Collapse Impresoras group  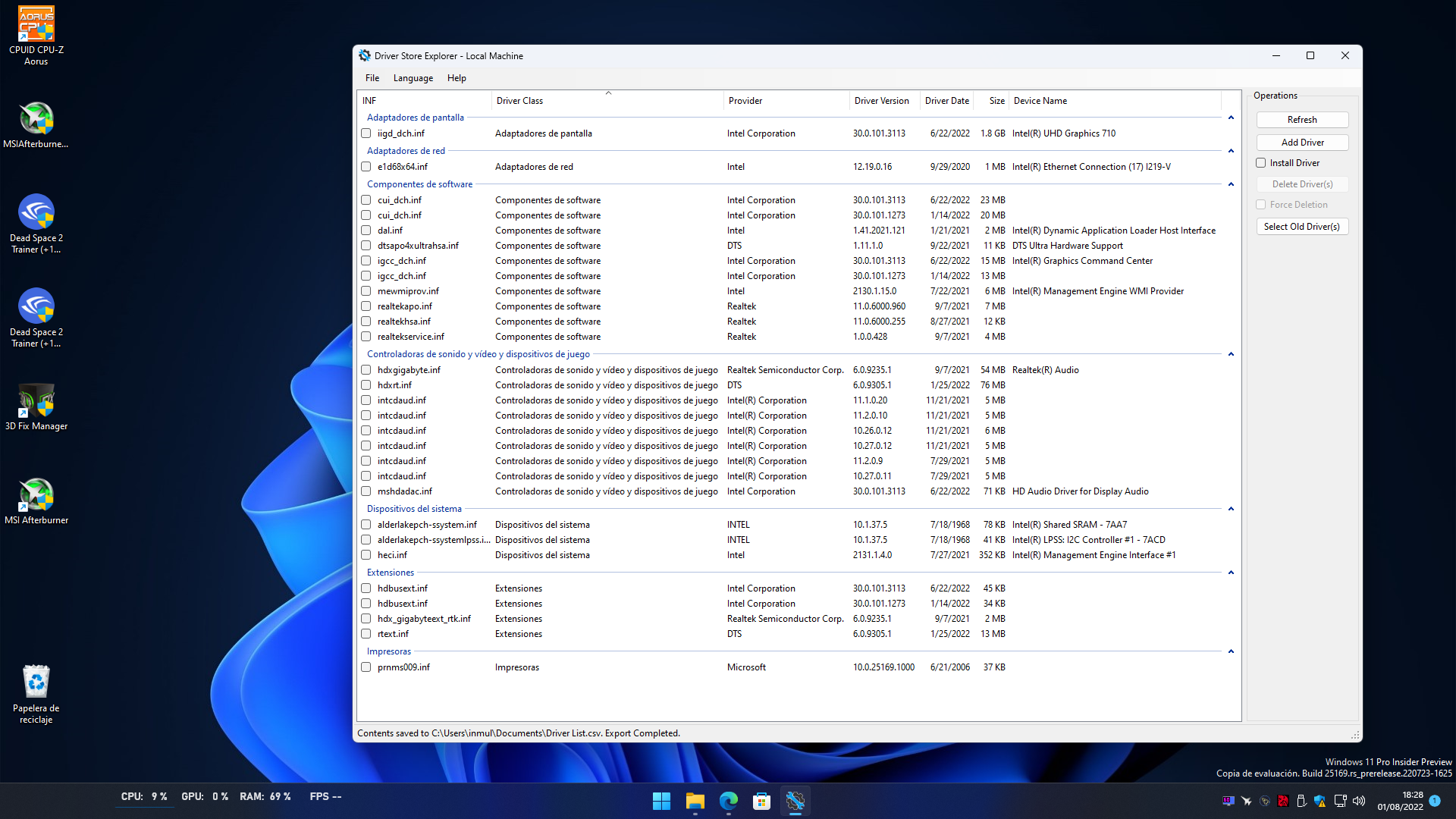point(1231,651)
